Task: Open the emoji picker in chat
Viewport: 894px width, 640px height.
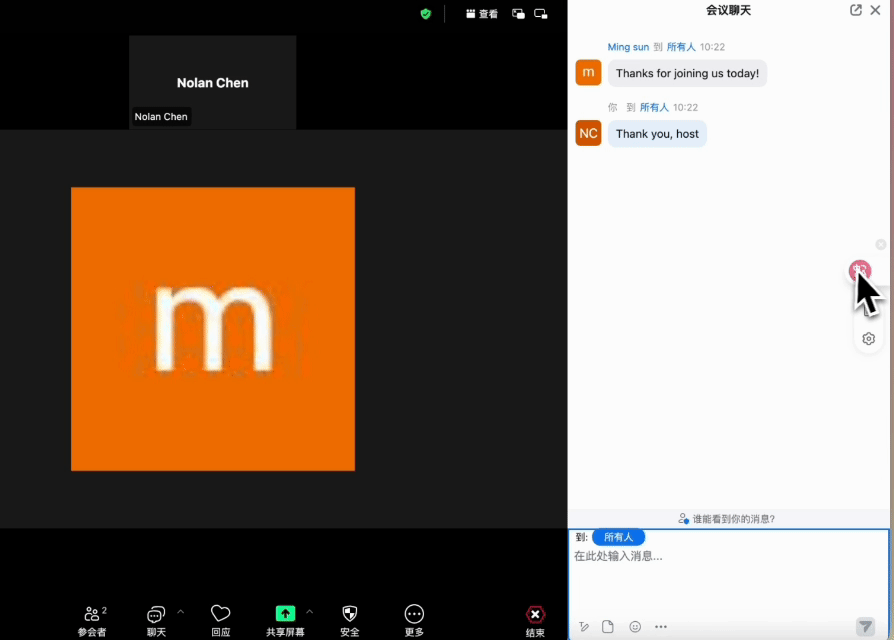Action: coord(635,627)
